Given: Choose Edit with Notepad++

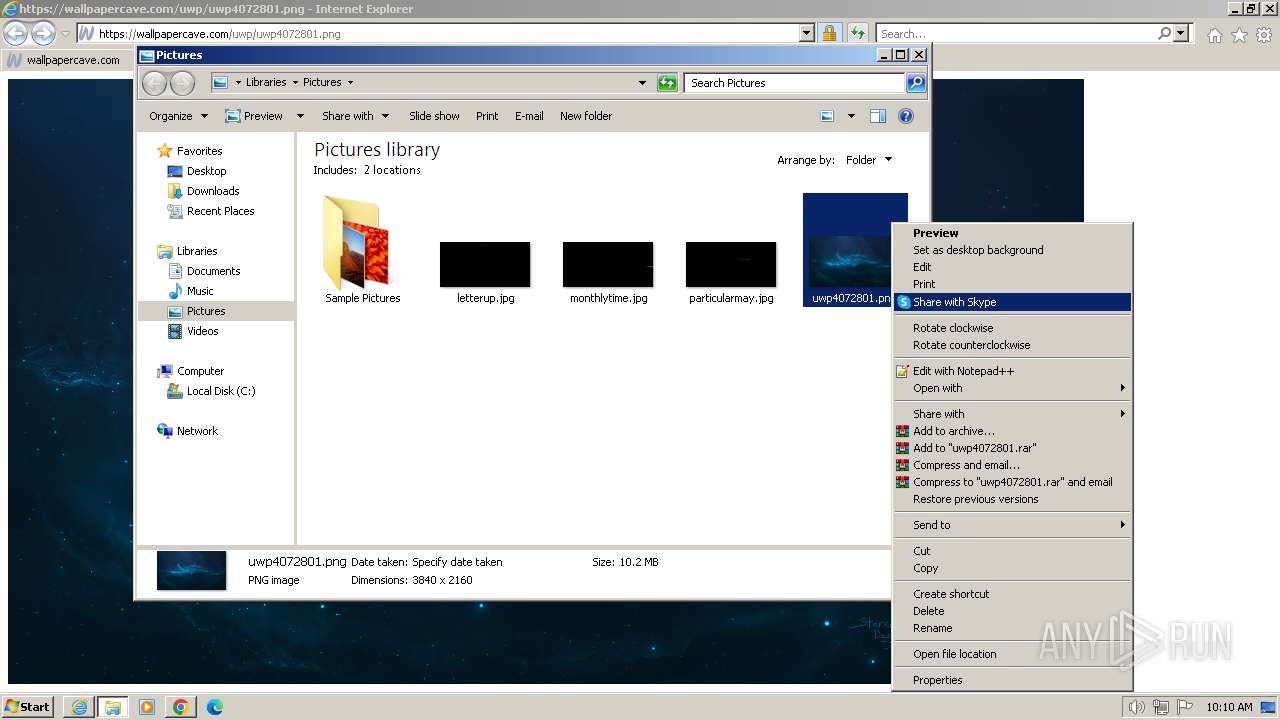Looking at the screenshot, I should [x=1012, y=371].
